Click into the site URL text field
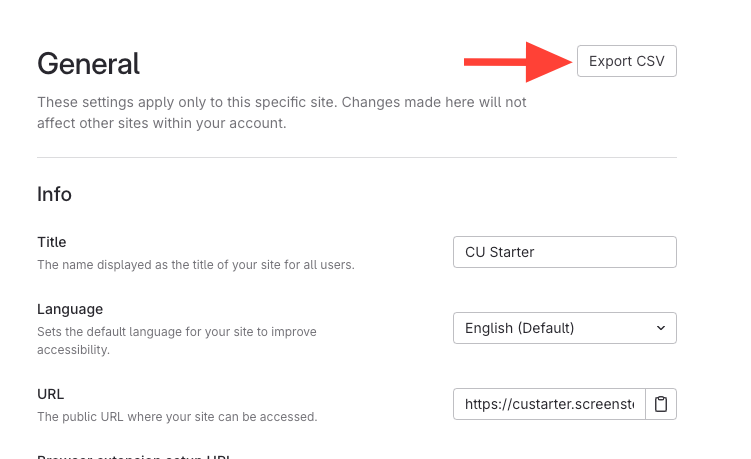 [x=549, y=405]
